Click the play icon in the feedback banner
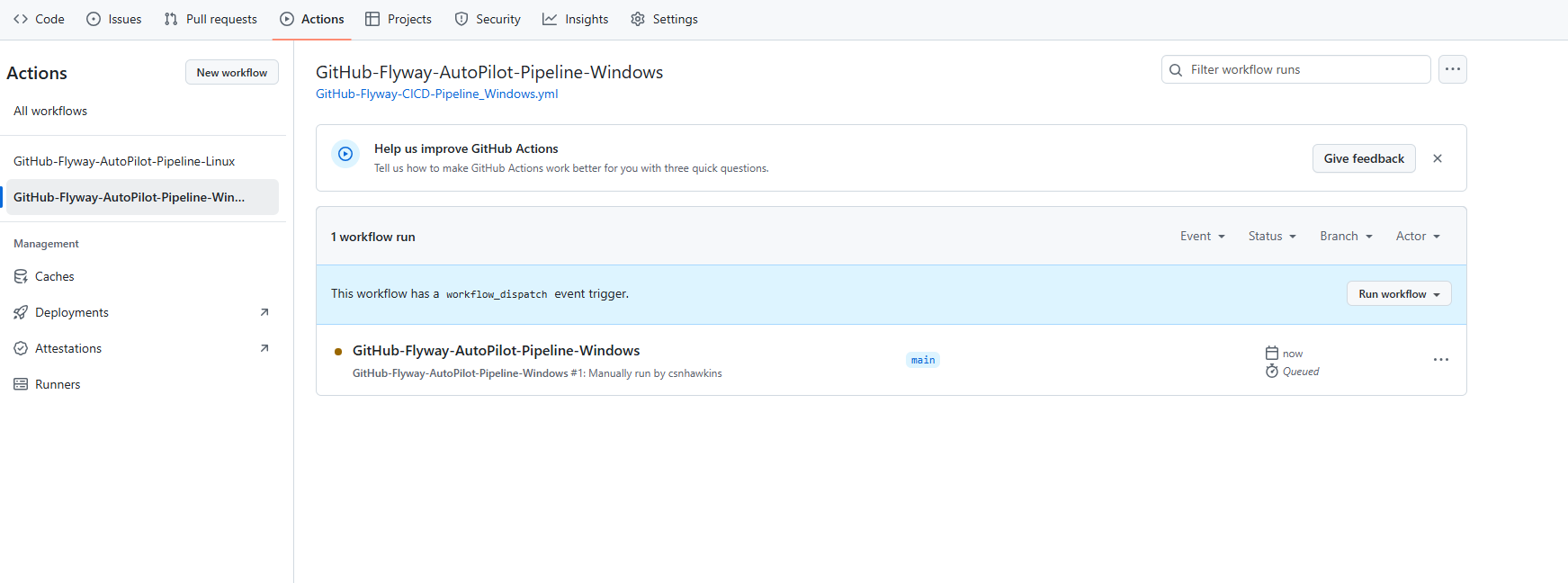 (345, 154)
